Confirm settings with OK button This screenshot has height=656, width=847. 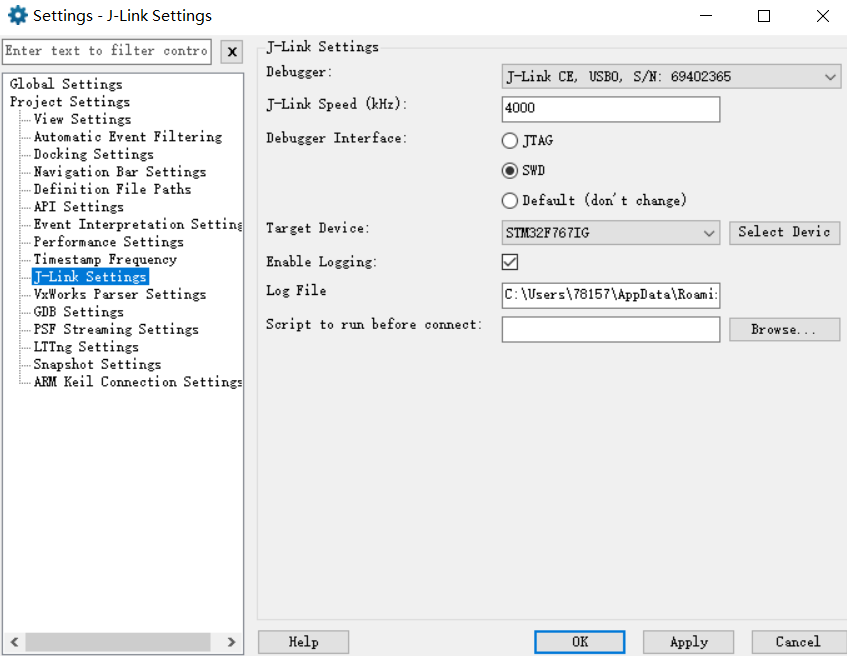tap(580, 642)
